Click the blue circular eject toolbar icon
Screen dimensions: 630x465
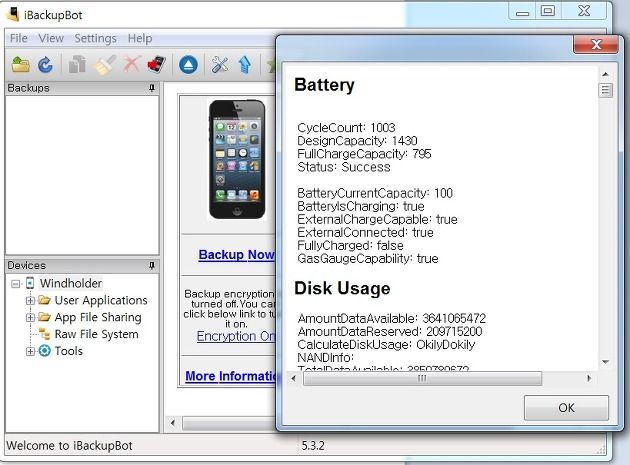(188, 64)
